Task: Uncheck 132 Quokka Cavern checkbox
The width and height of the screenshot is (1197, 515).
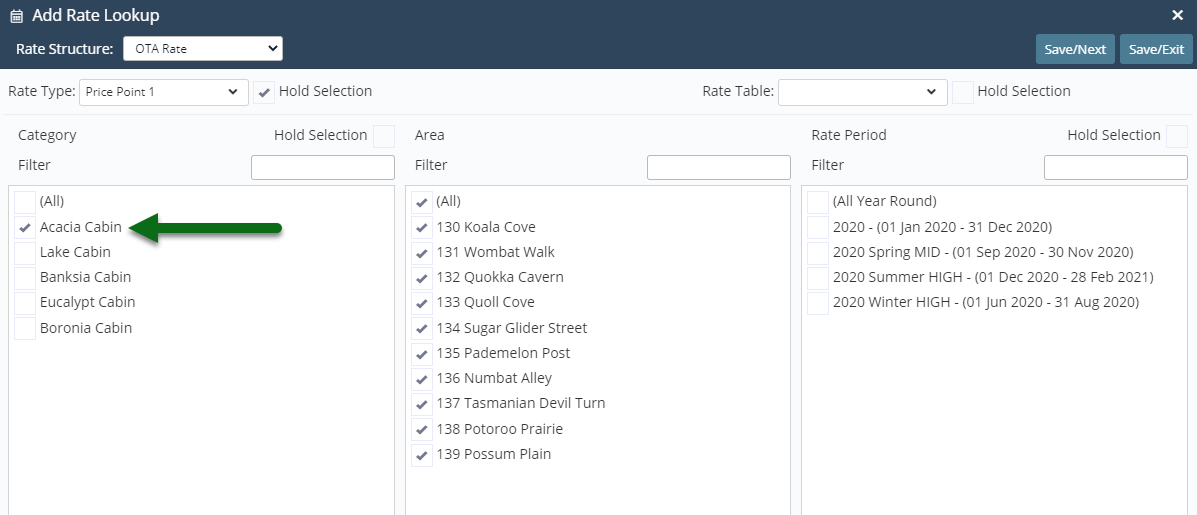Action: point(422,278)
